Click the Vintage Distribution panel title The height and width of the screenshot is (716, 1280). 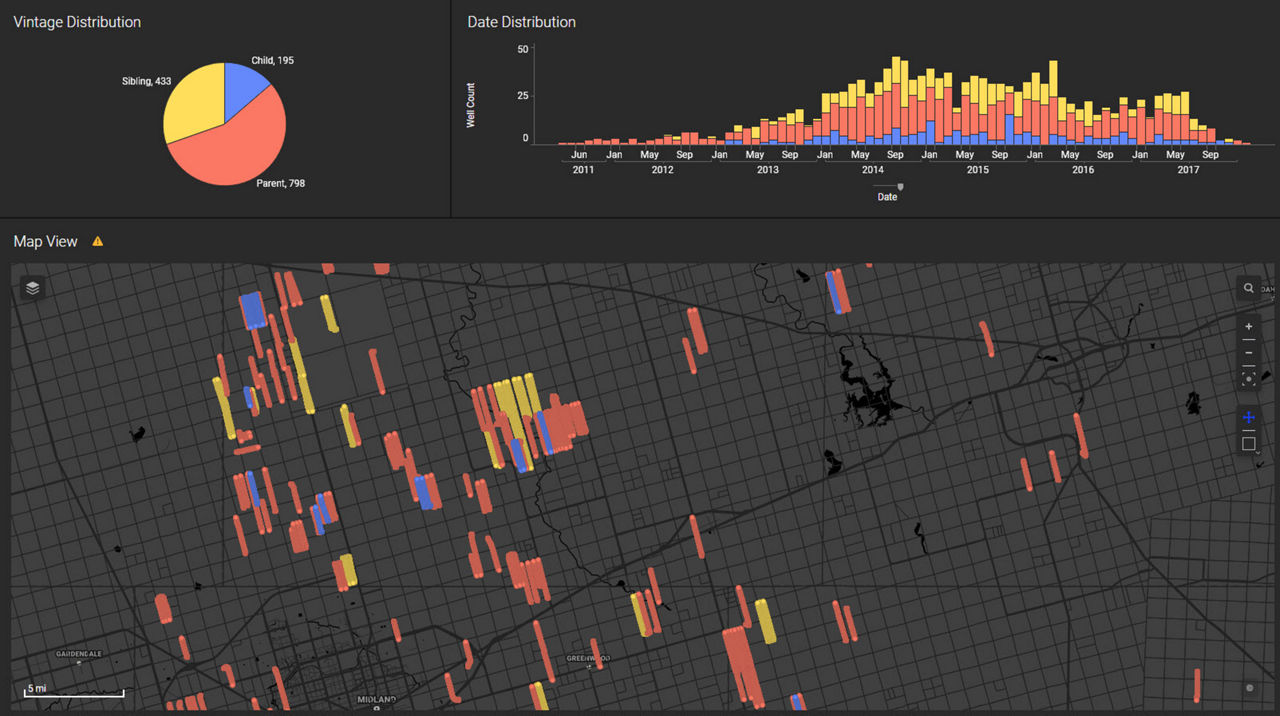[x=77, y=22]
